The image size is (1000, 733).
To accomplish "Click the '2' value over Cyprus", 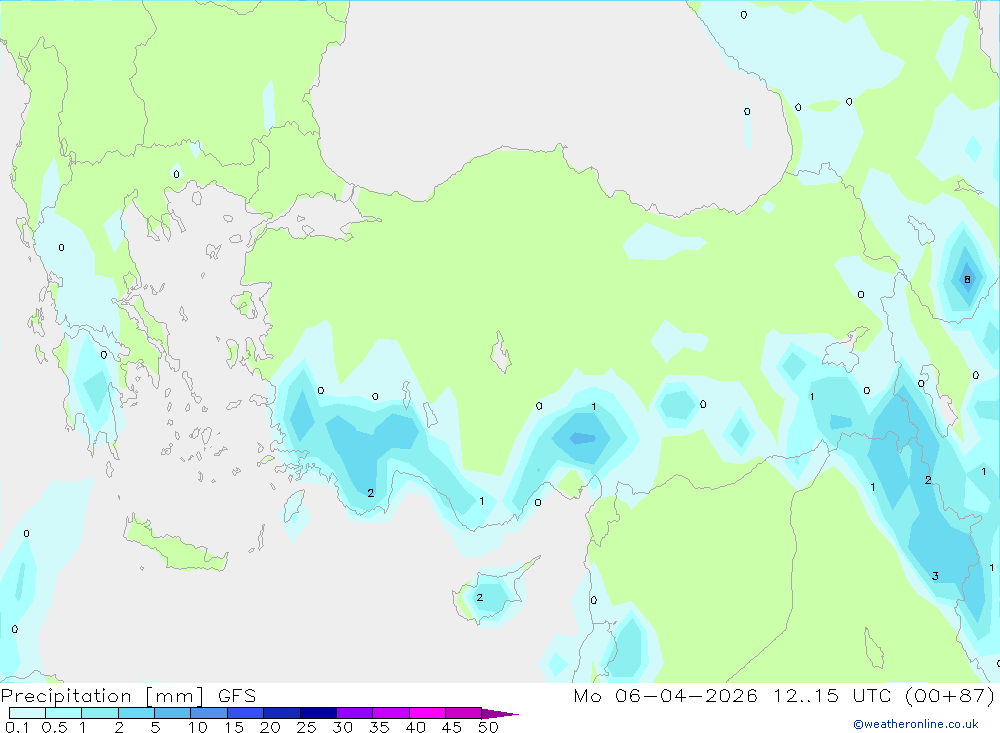I will tap(480, 598).
